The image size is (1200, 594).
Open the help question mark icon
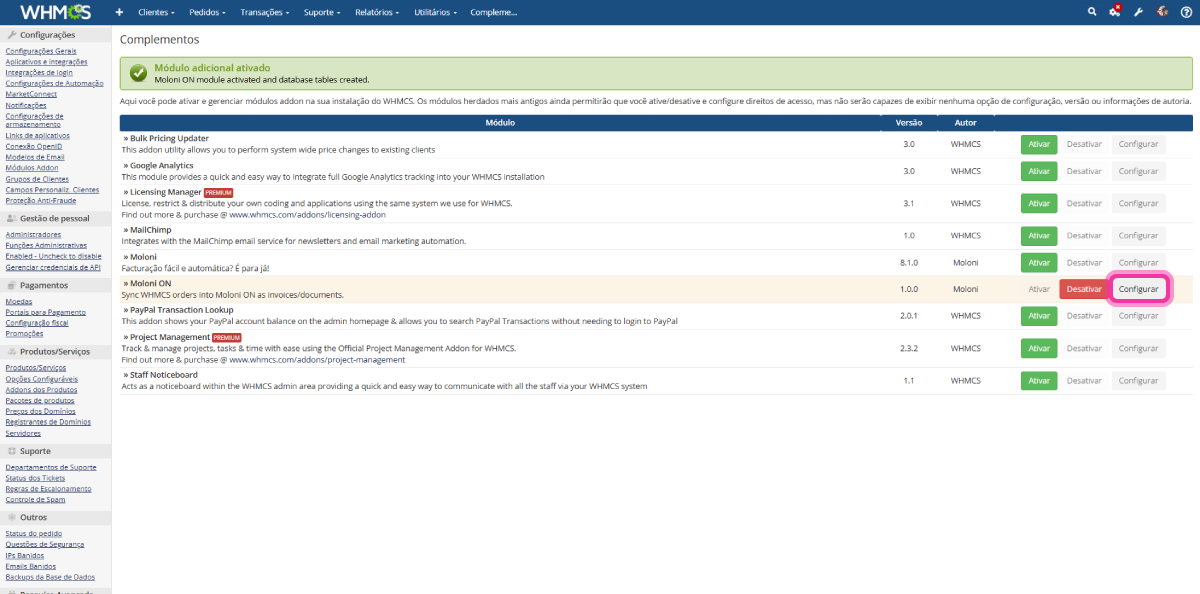pos(1186,12)
